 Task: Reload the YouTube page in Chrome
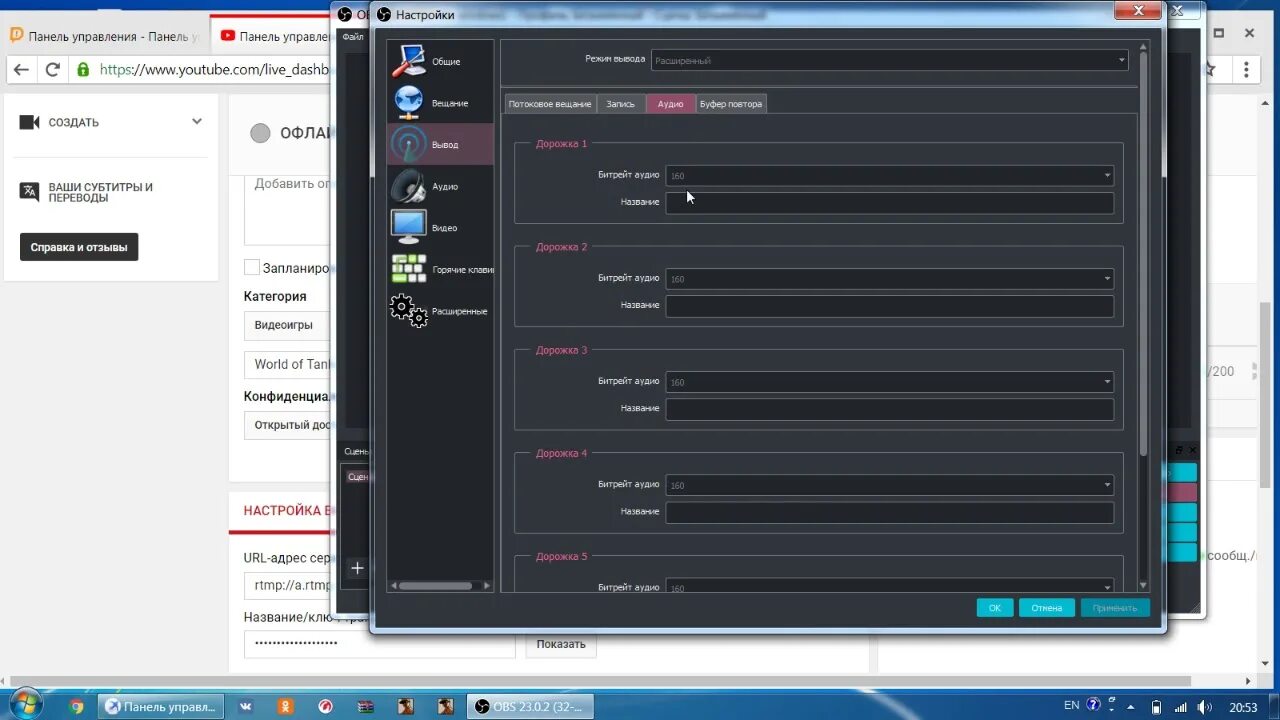[x=53, y=70]
